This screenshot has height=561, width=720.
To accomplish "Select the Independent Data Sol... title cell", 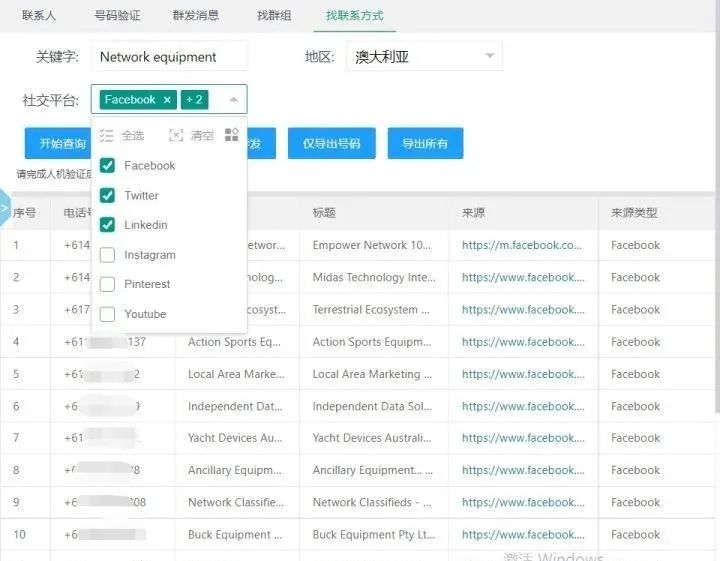I will pyautogui.click(x=372, y=406).
